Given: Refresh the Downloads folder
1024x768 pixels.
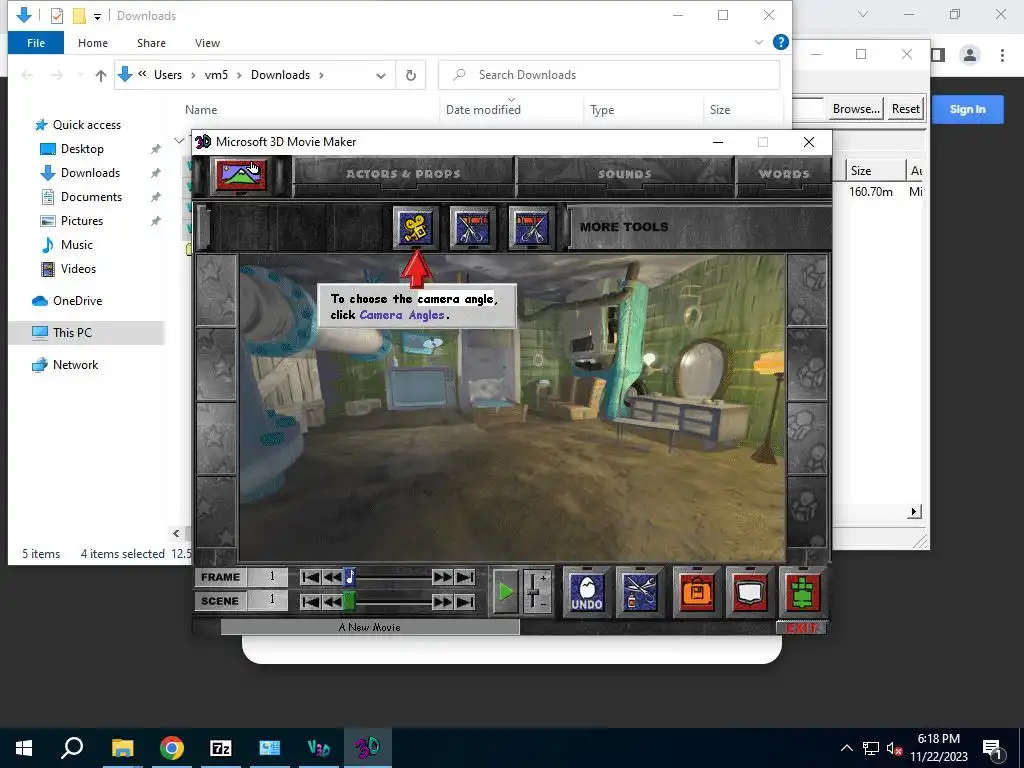Looking at the screenshot, I should 411,75.
